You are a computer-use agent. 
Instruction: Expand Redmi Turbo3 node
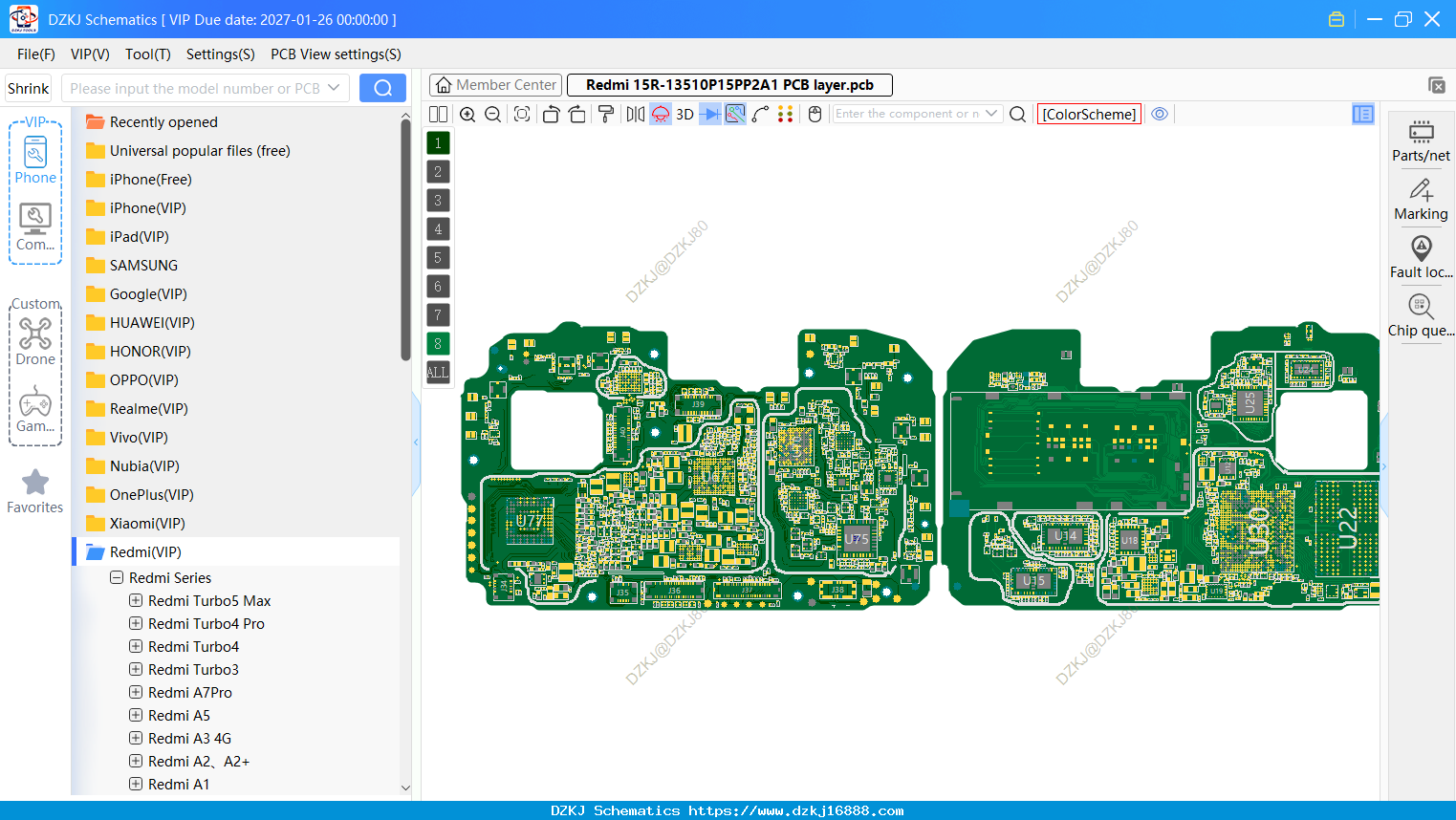tap(136, 669)
